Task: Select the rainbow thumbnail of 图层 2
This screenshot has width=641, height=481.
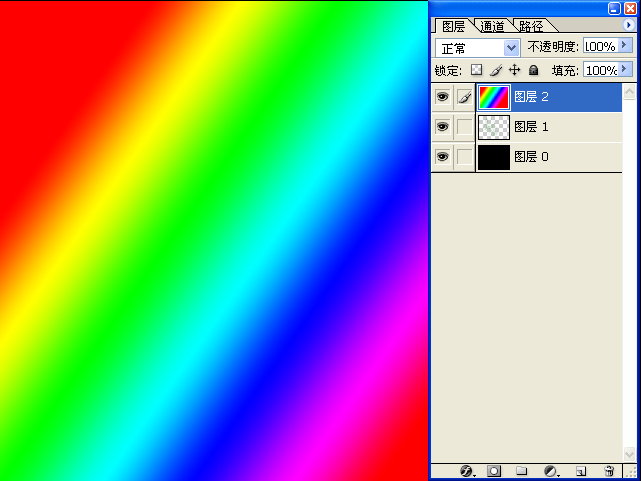Action: coord(494,97)
